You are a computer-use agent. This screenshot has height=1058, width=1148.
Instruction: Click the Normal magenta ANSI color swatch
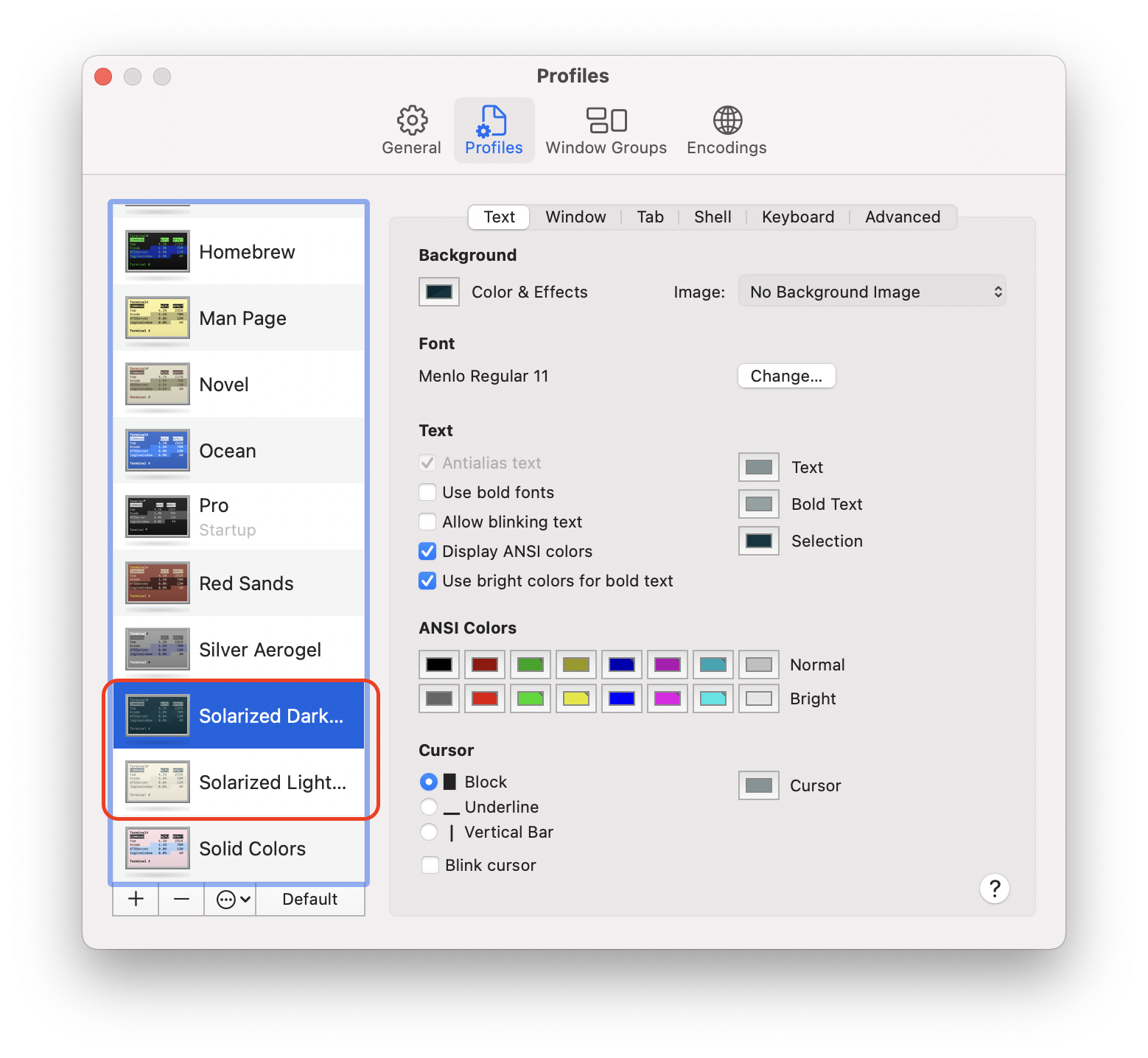click(x=668, y=665)
